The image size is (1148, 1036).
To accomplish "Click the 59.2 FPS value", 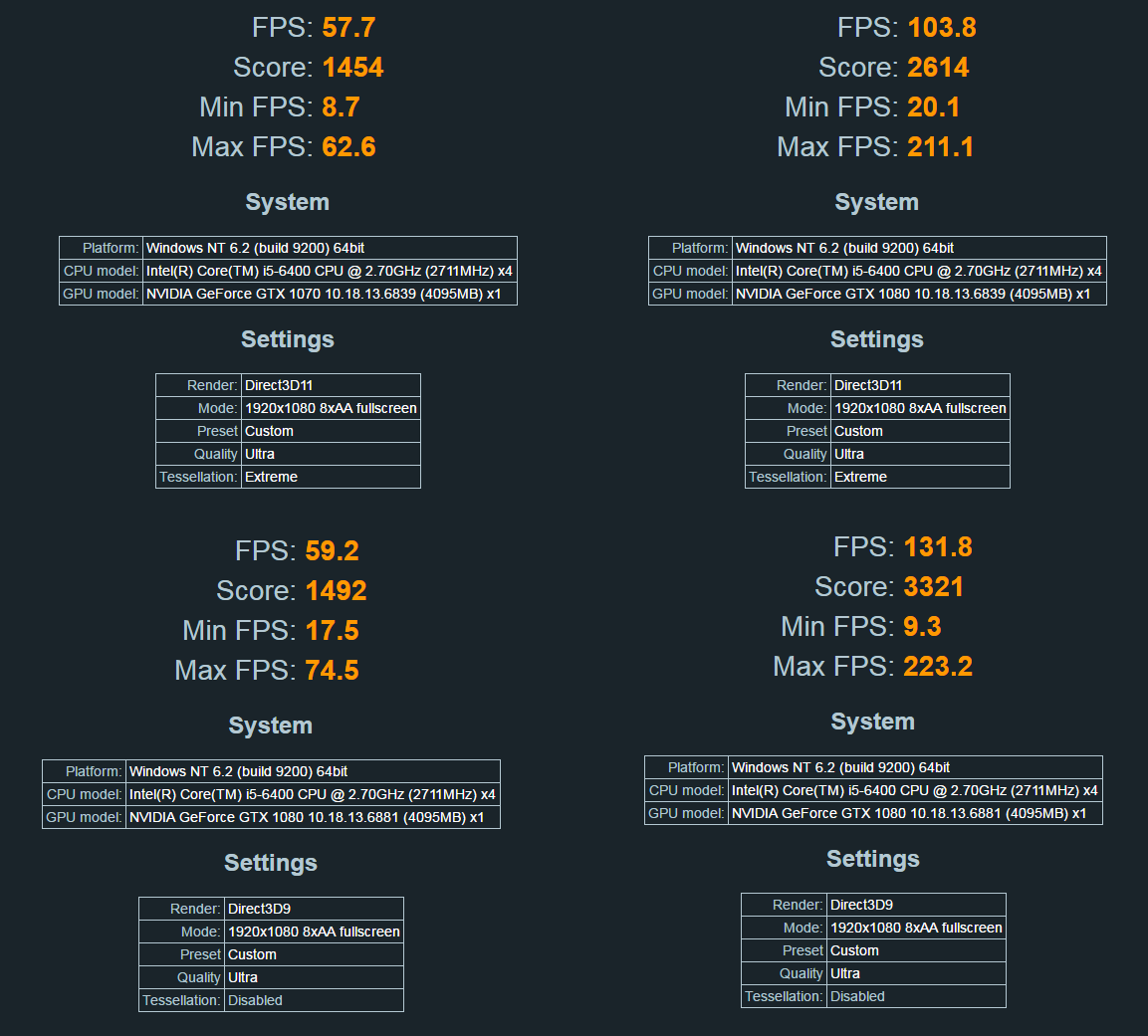I will click(x=332, y=551).
